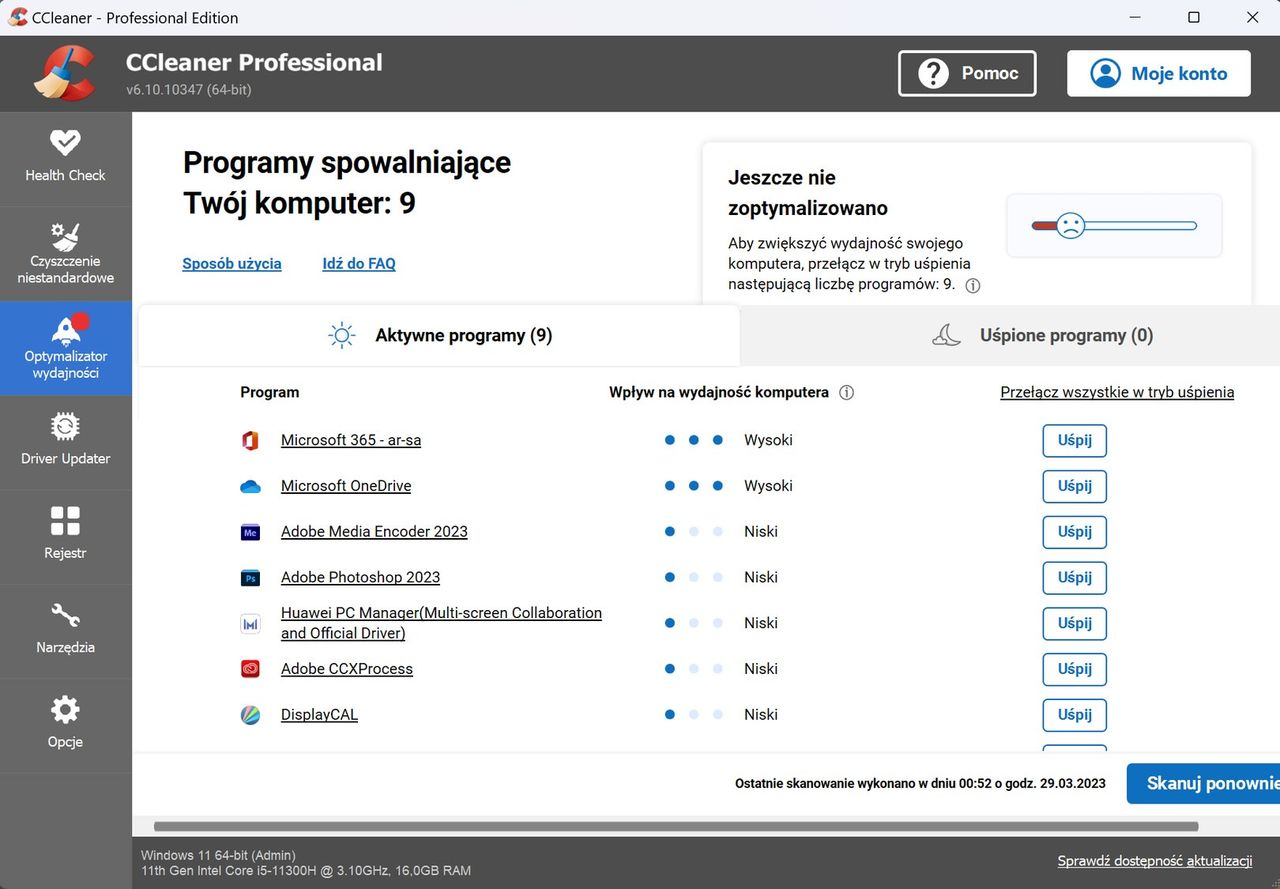Screen dimensions: 1280x889
Task: Click Sprawdź dostępność aktualizacji link
Action: pyautogui.click(x=1155, y=861)
